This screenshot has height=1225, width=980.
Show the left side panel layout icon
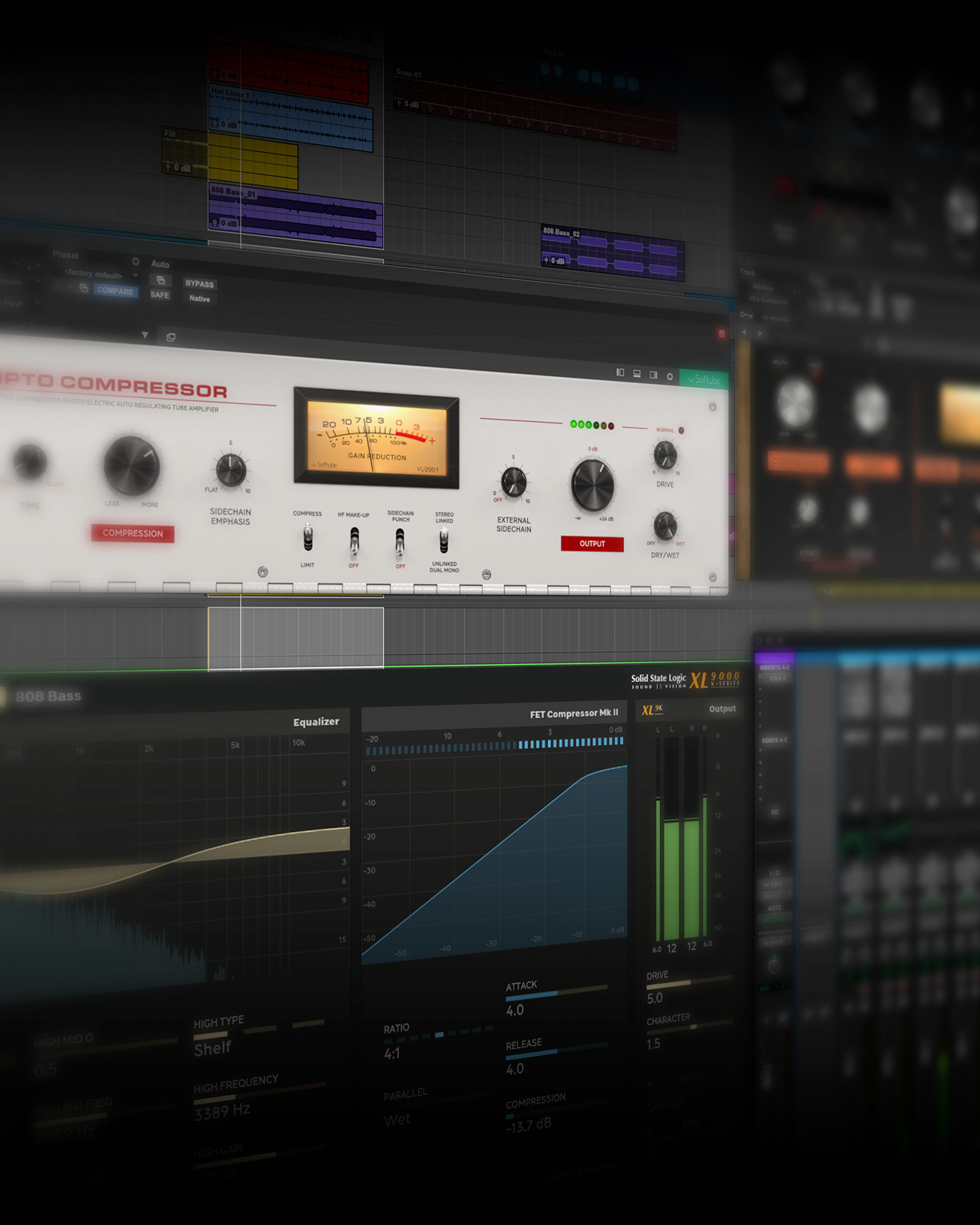point(620,373)
